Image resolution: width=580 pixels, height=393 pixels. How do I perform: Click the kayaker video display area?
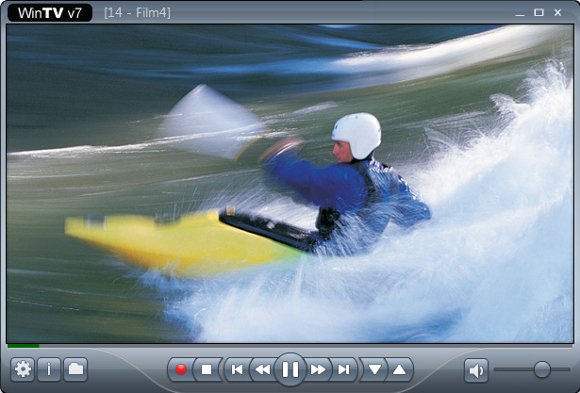[x=290, y=183]
